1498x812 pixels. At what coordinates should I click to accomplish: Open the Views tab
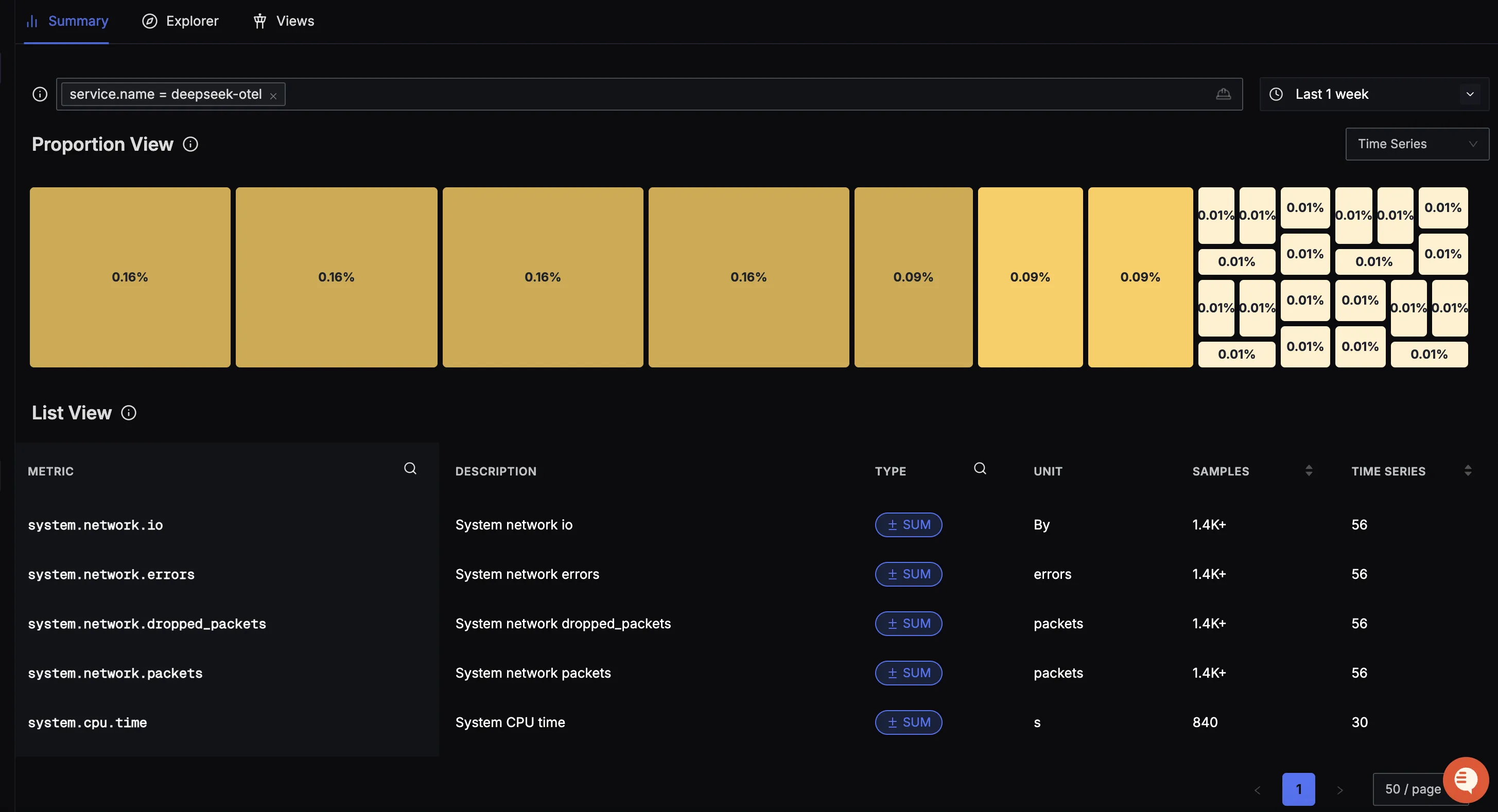(x=283, y=21)
